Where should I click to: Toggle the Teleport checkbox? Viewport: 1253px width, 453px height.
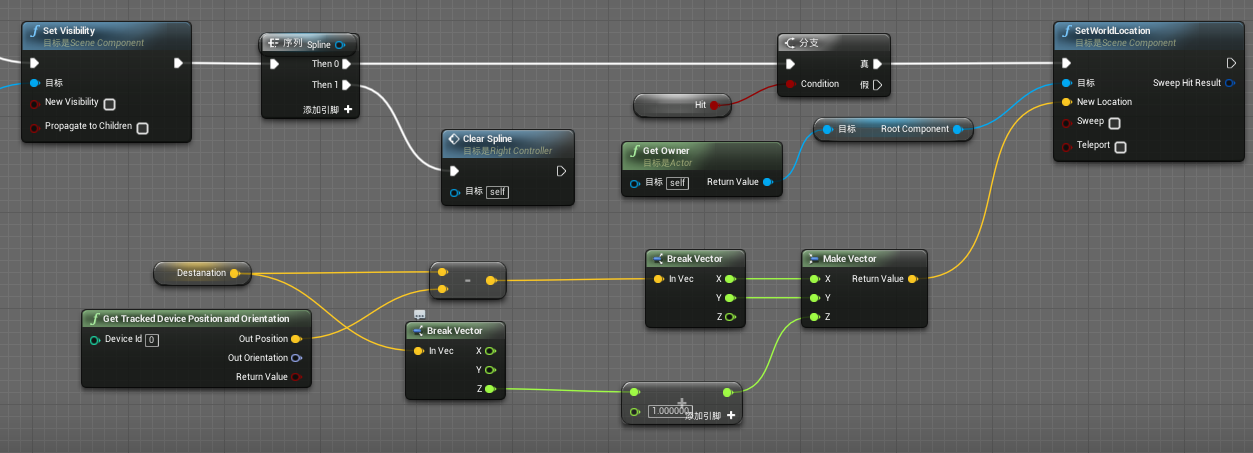click(1120, 147)
